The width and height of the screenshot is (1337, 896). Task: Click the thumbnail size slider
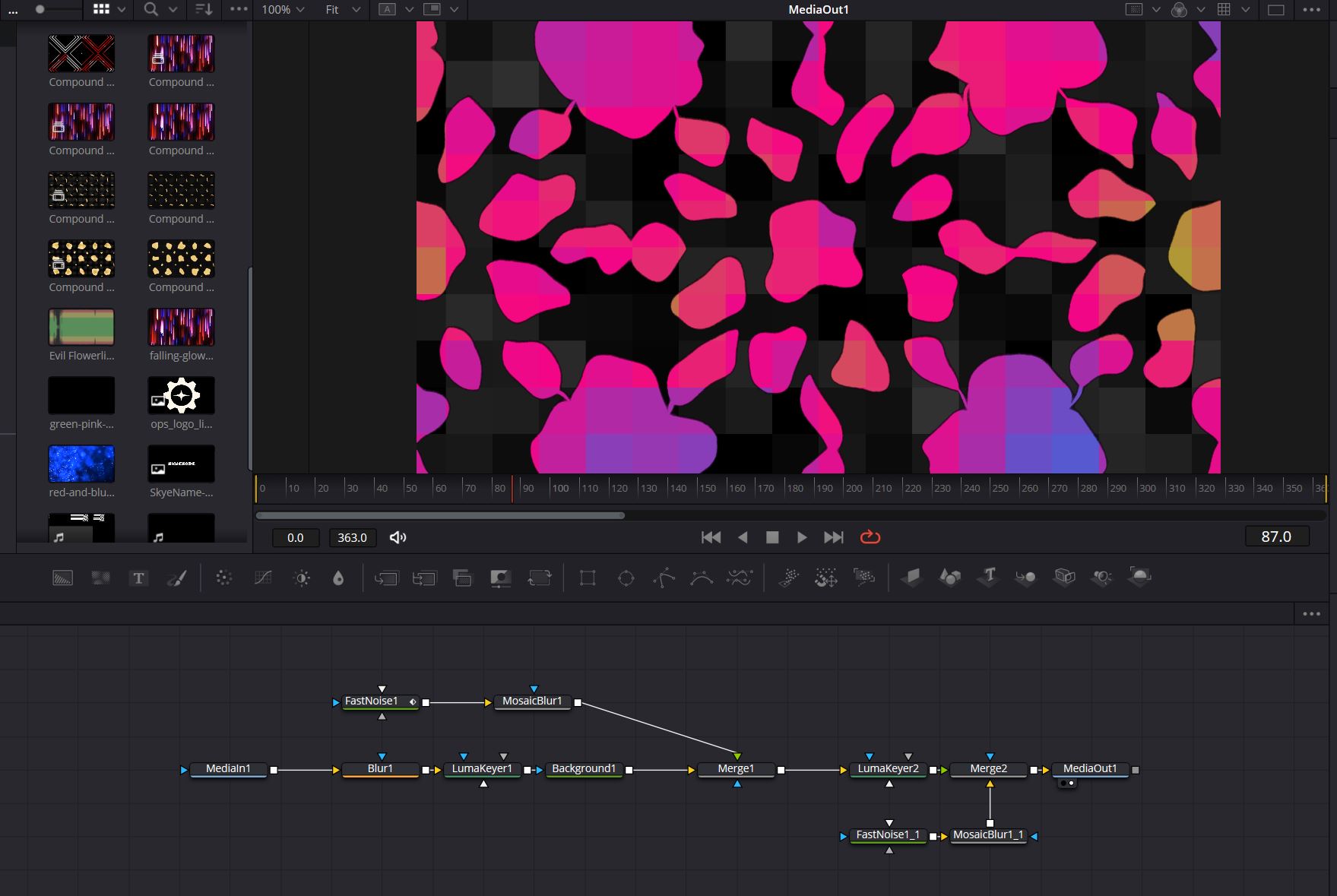pos(40,10)
